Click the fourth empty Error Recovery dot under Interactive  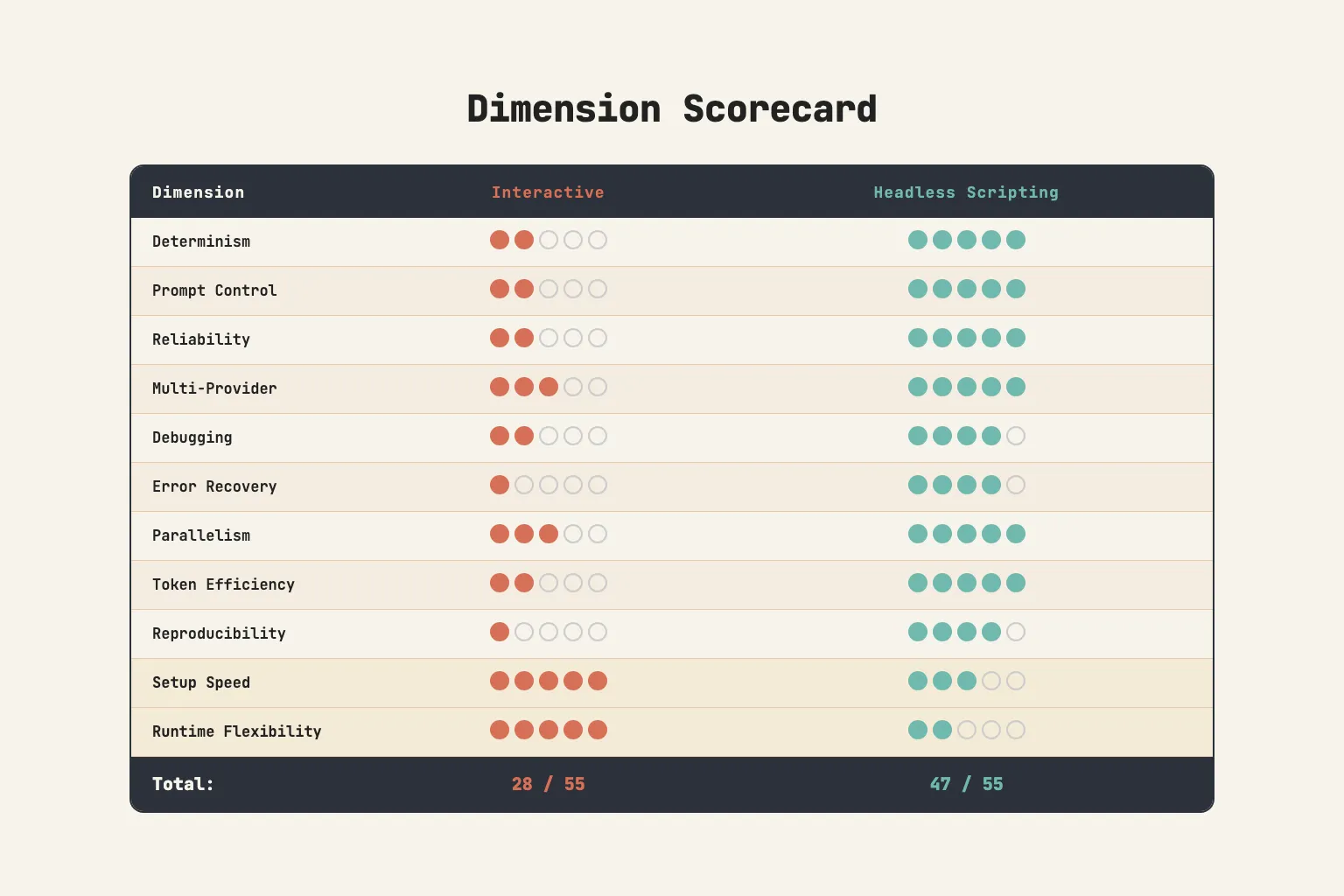[573, 485]
